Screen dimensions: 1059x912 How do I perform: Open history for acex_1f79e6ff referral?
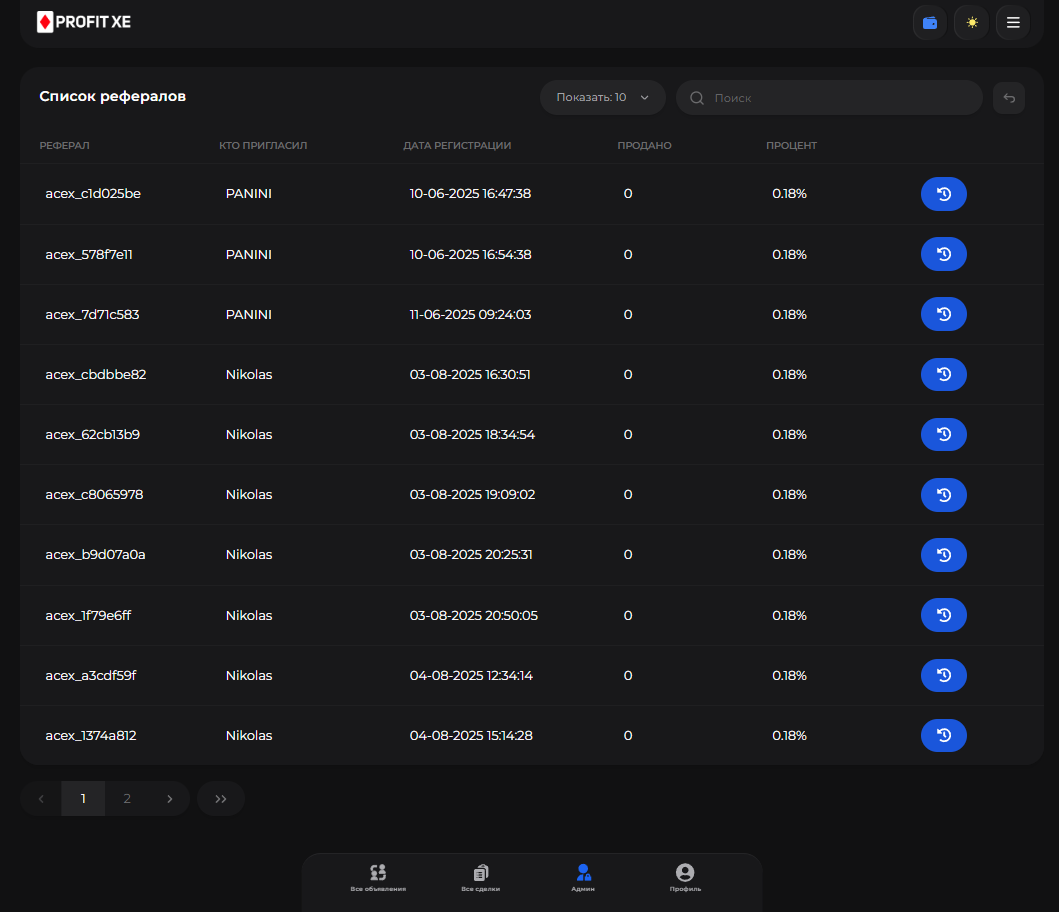tap(943, 615)
